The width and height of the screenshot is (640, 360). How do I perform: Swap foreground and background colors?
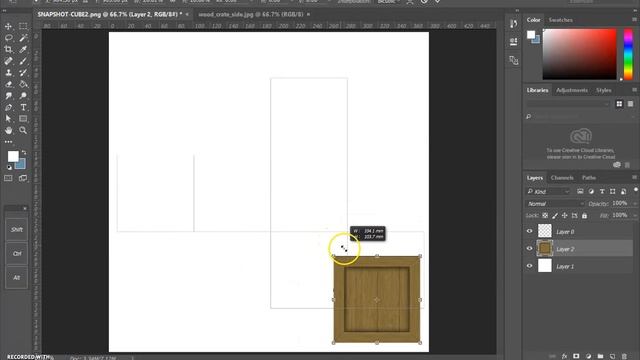24,152
